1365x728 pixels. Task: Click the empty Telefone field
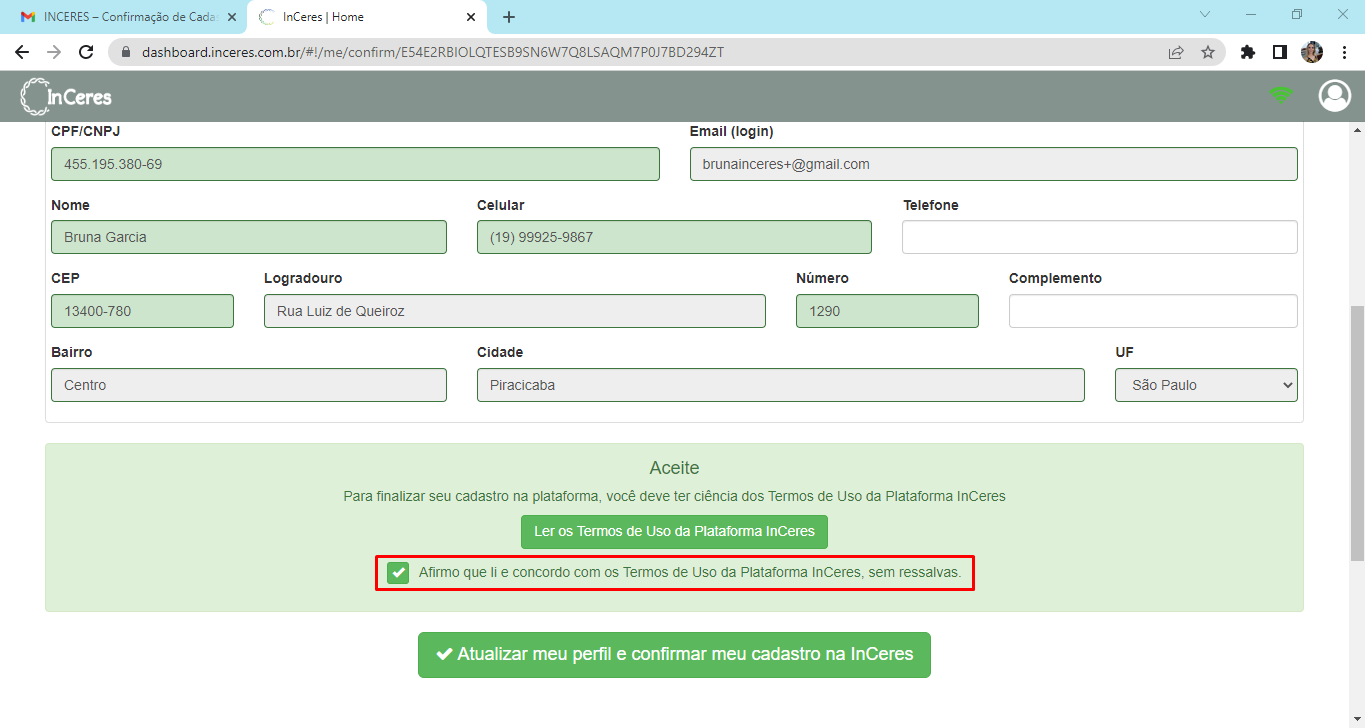1100,237
